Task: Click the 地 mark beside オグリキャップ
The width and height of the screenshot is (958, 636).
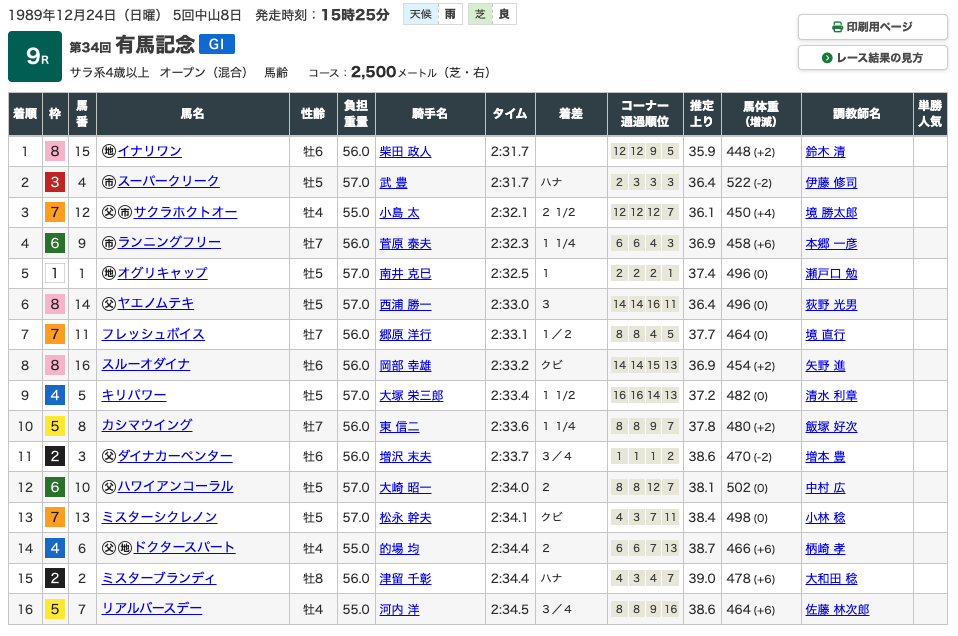Action: point(108,274)
